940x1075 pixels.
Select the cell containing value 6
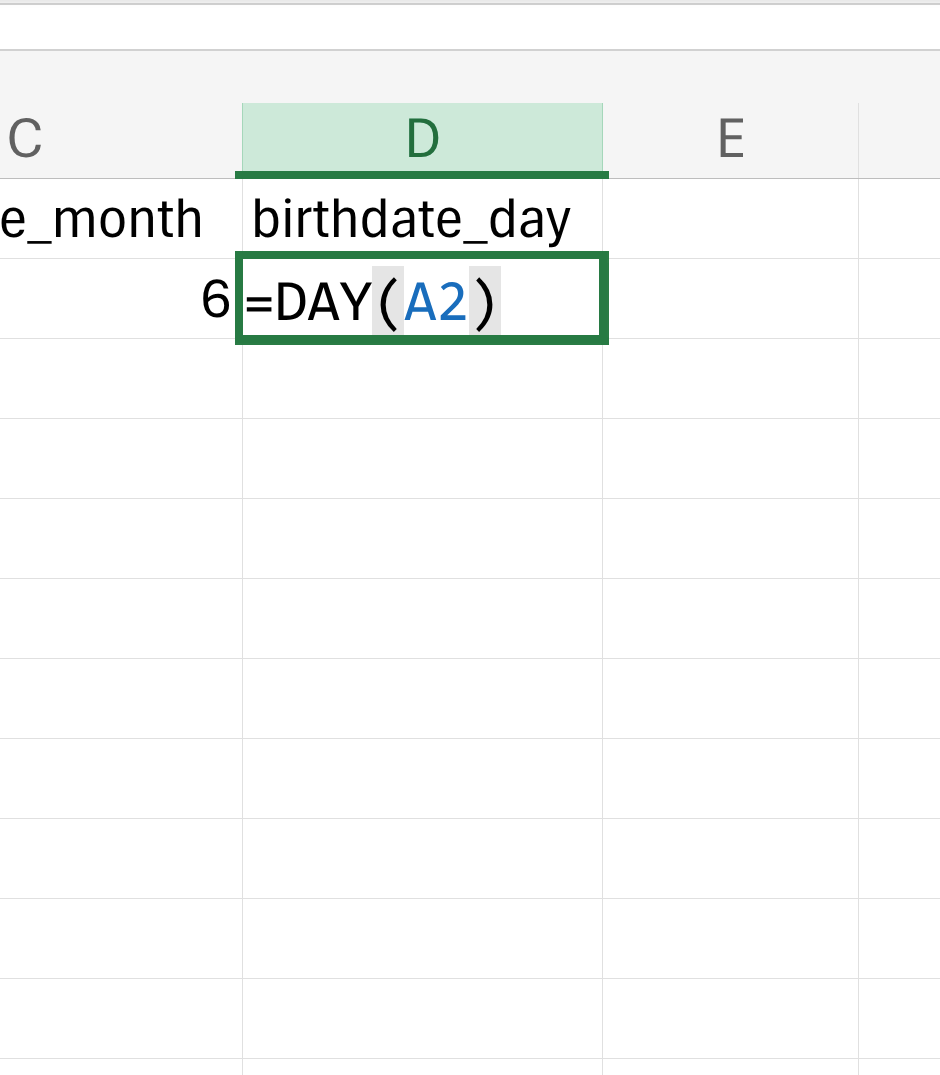tap(121, 299)
